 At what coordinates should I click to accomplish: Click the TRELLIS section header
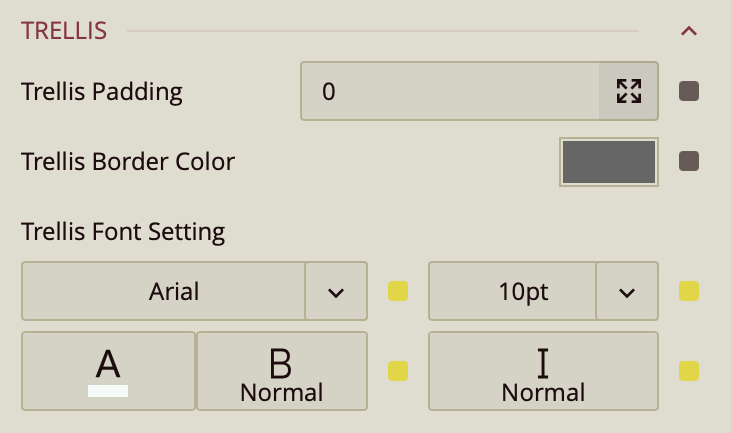(64, 31)
